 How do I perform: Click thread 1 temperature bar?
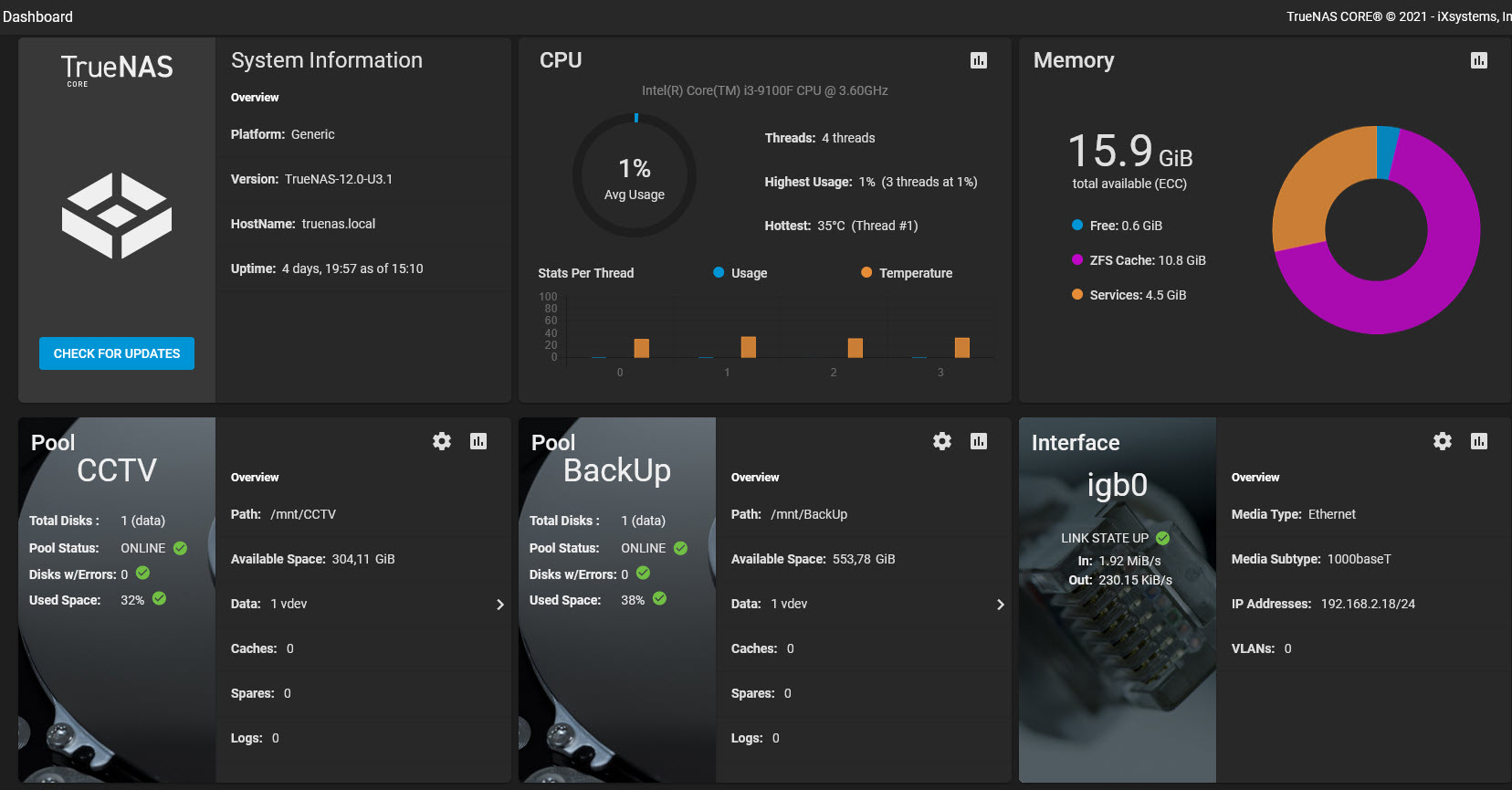(x=749, y=347)
